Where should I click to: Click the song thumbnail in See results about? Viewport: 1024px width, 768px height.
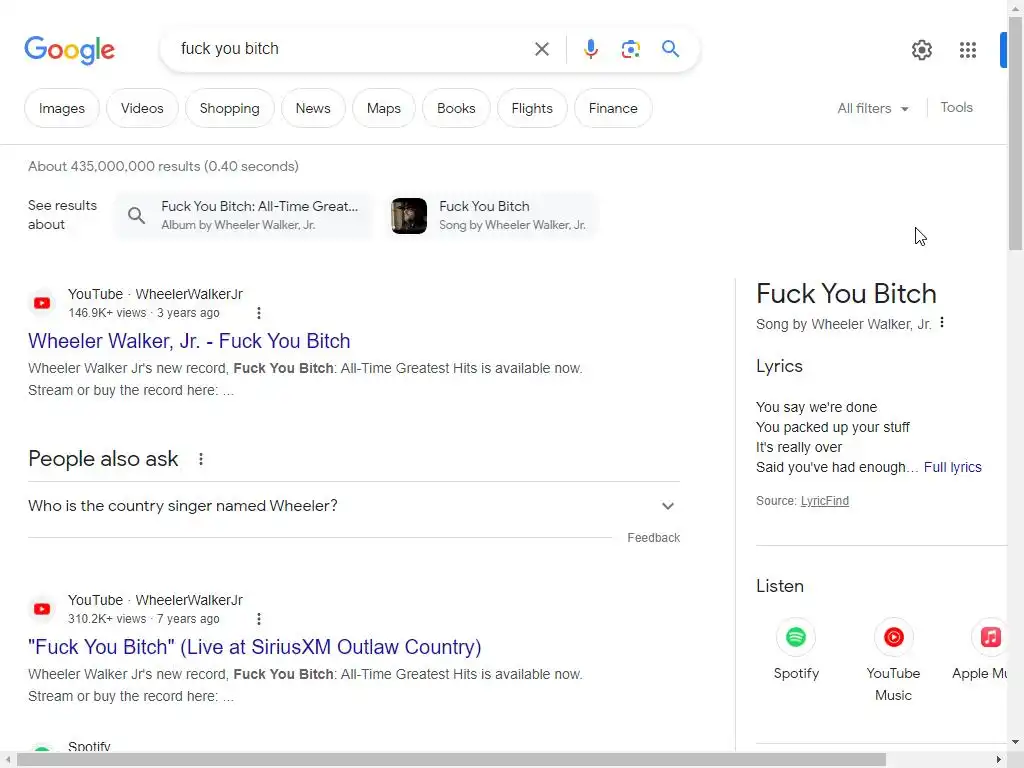(409, 216)
